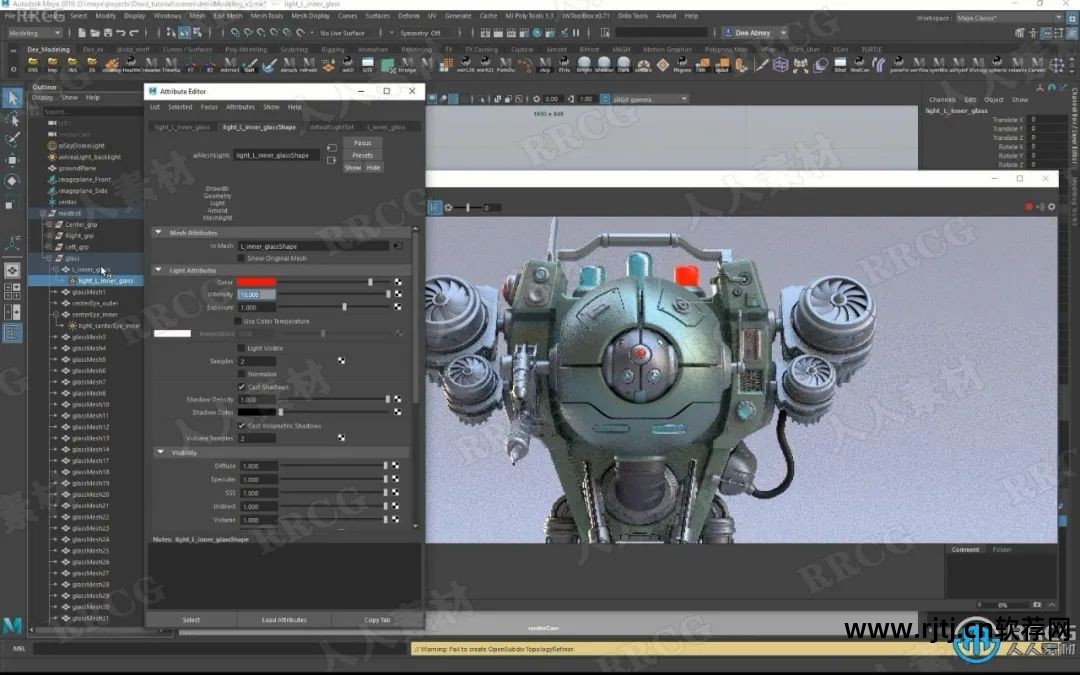Click the red stop render icon

(x=1028, y=207)
